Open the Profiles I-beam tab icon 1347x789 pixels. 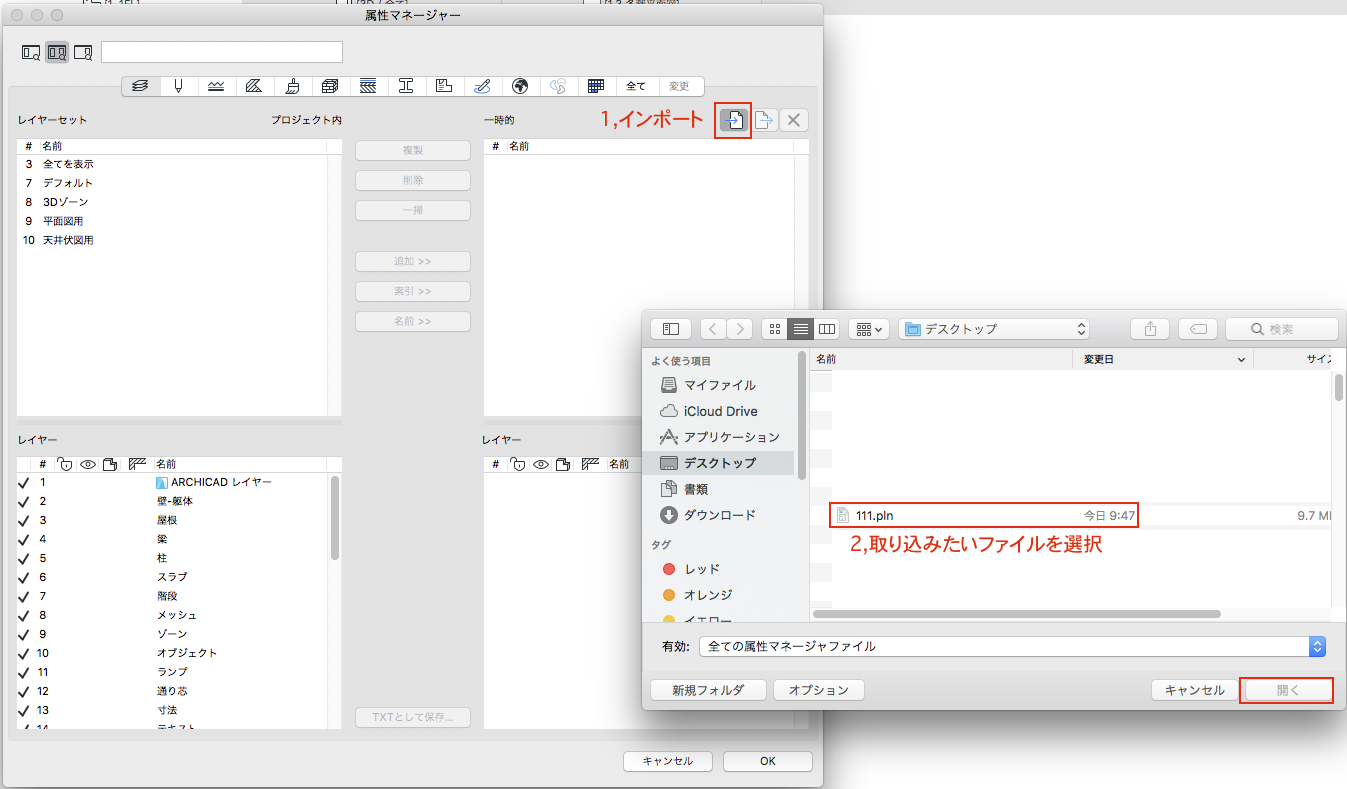(x=406, y=86)
